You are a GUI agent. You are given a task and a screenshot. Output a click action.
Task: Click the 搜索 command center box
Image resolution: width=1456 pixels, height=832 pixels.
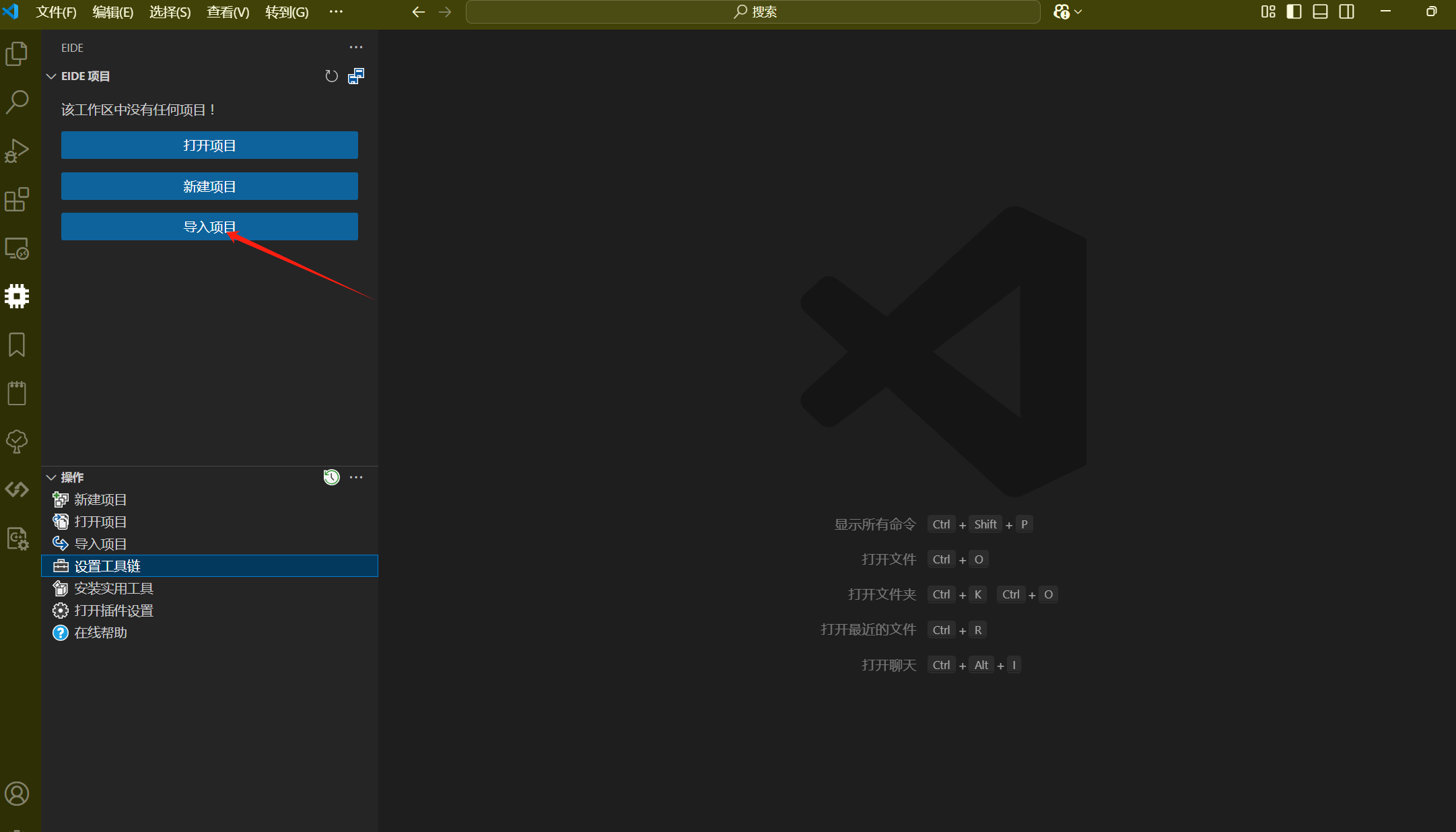753,11
